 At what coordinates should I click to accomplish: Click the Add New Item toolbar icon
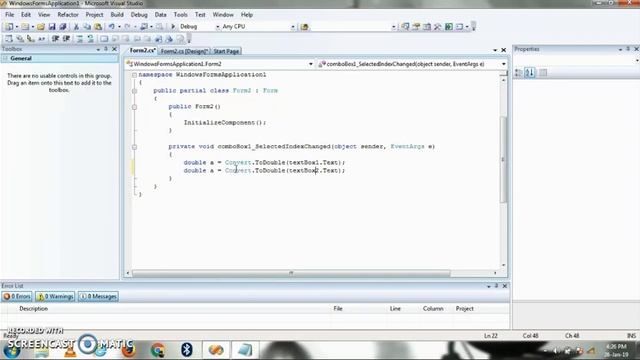pyautogui.click(x=25, y=27)
